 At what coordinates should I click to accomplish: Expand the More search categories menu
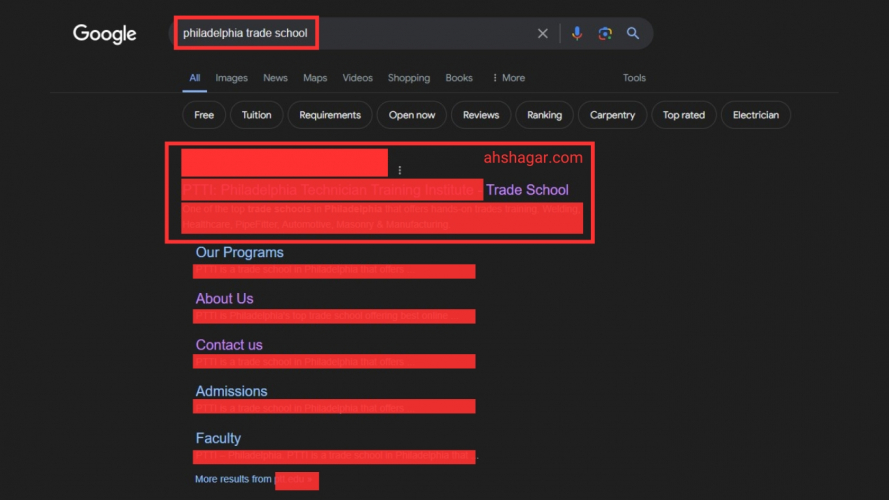509,78
